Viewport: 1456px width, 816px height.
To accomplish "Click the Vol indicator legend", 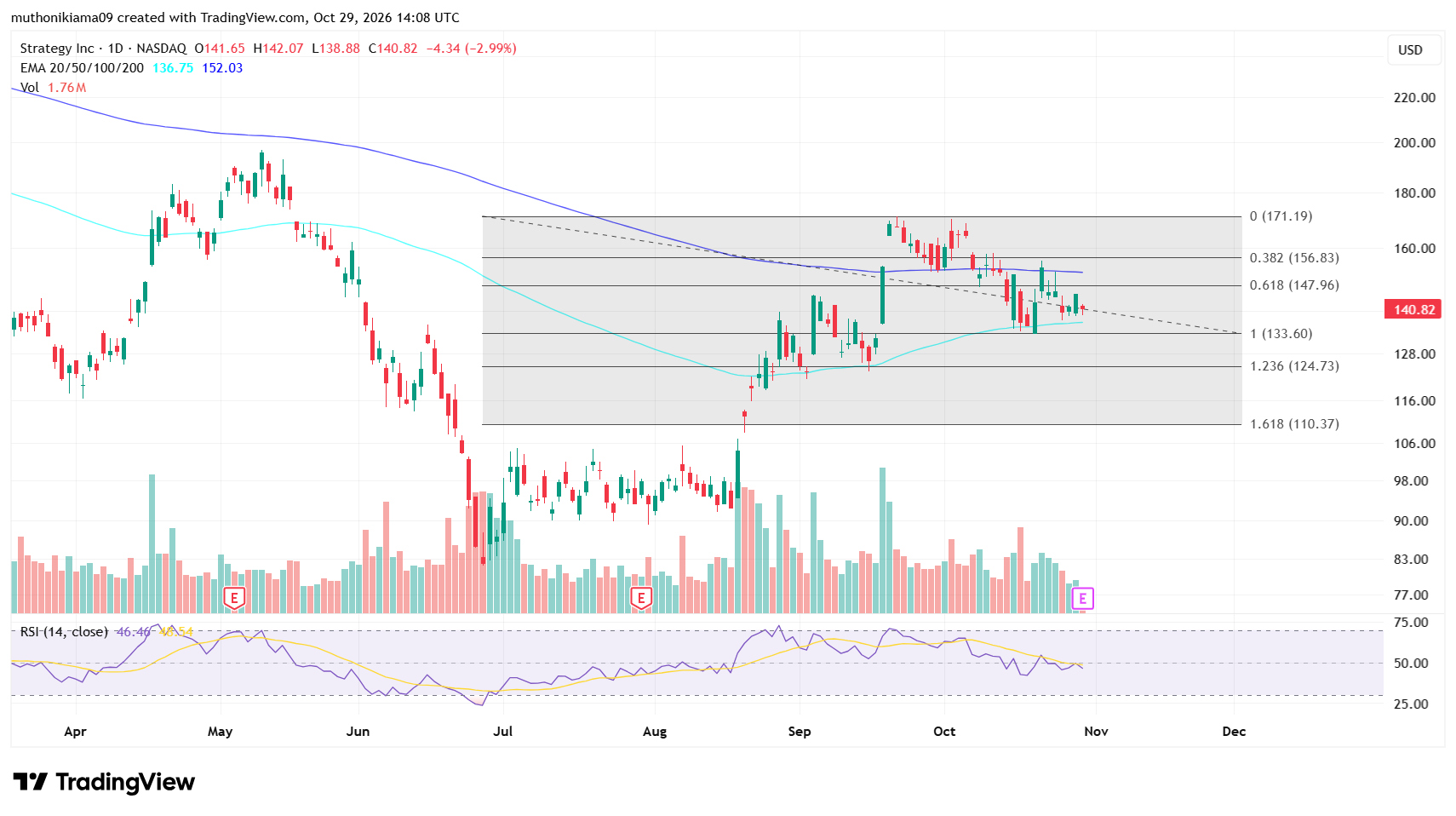I will pyautogui.click(x=30, y=88).
